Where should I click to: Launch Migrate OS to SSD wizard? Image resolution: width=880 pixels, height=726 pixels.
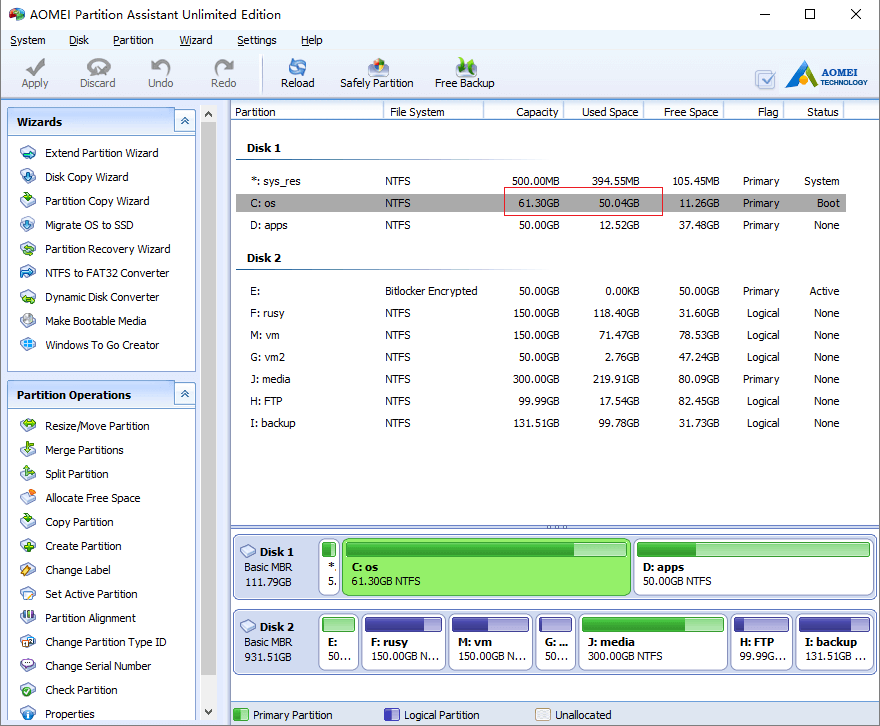point(89,225)
